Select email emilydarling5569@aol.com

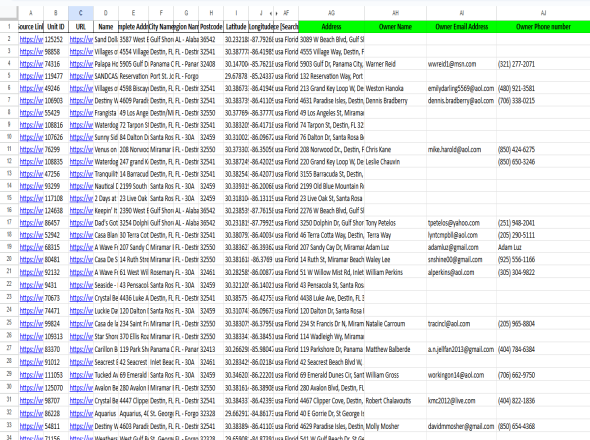(462, 88)
